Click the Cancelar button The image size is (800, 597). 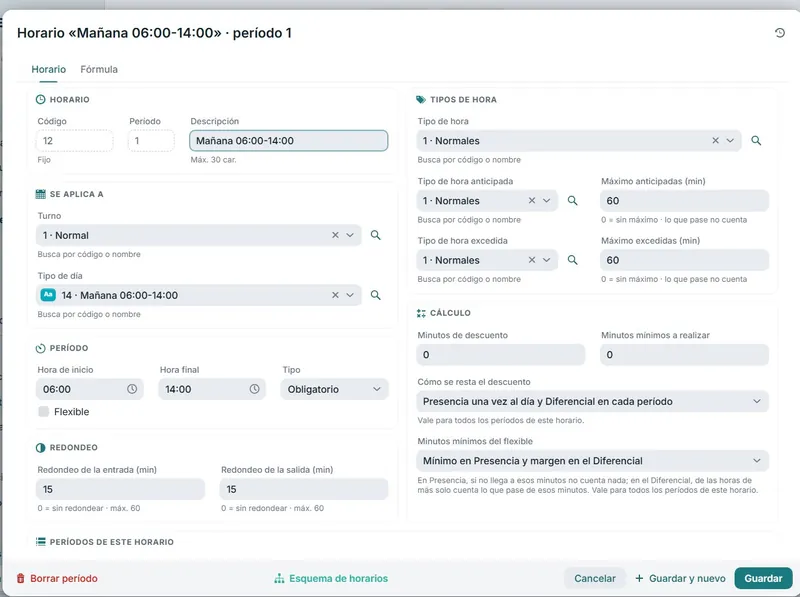click(595, 578)
